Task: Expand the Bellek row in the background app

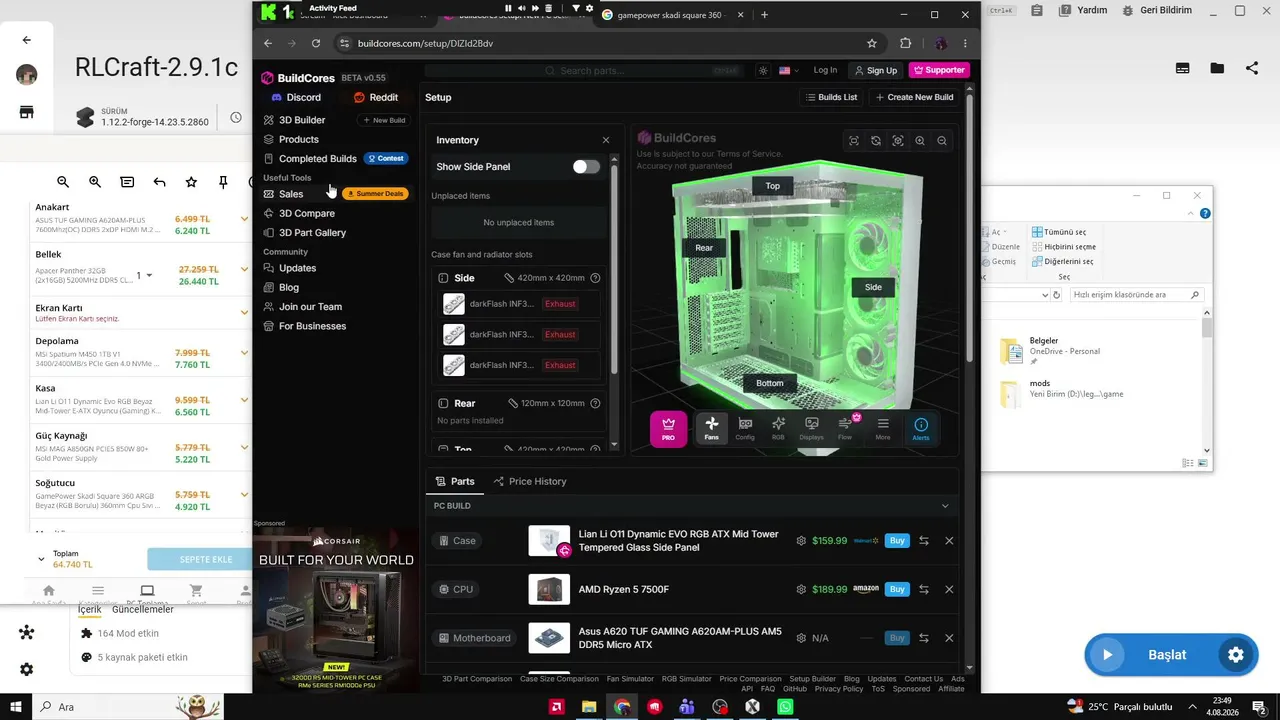Action: click(244, 269)
